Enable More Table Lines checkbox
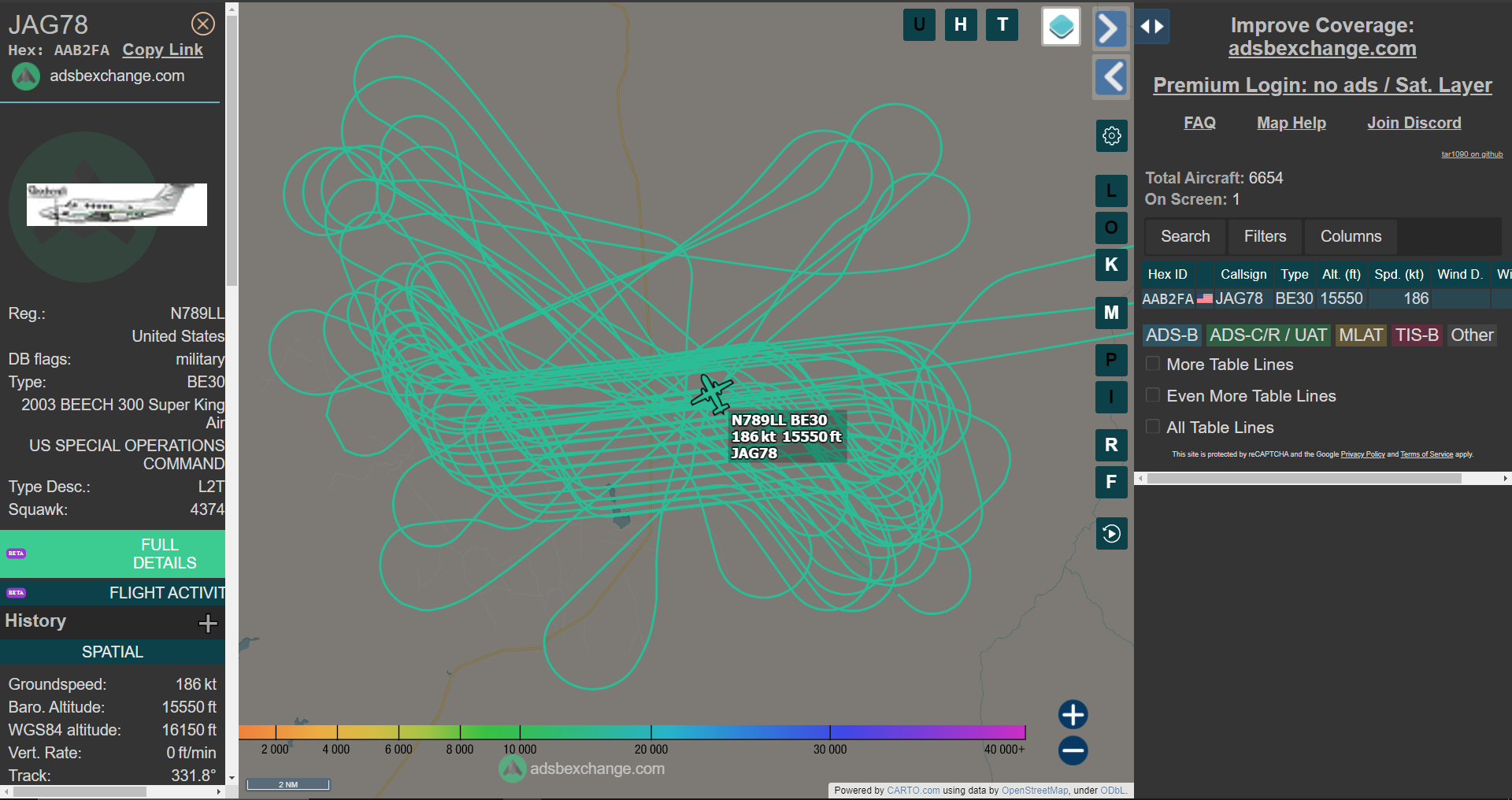Image resolution: width=1512 pixels, height=800 pixels. 1153,364
